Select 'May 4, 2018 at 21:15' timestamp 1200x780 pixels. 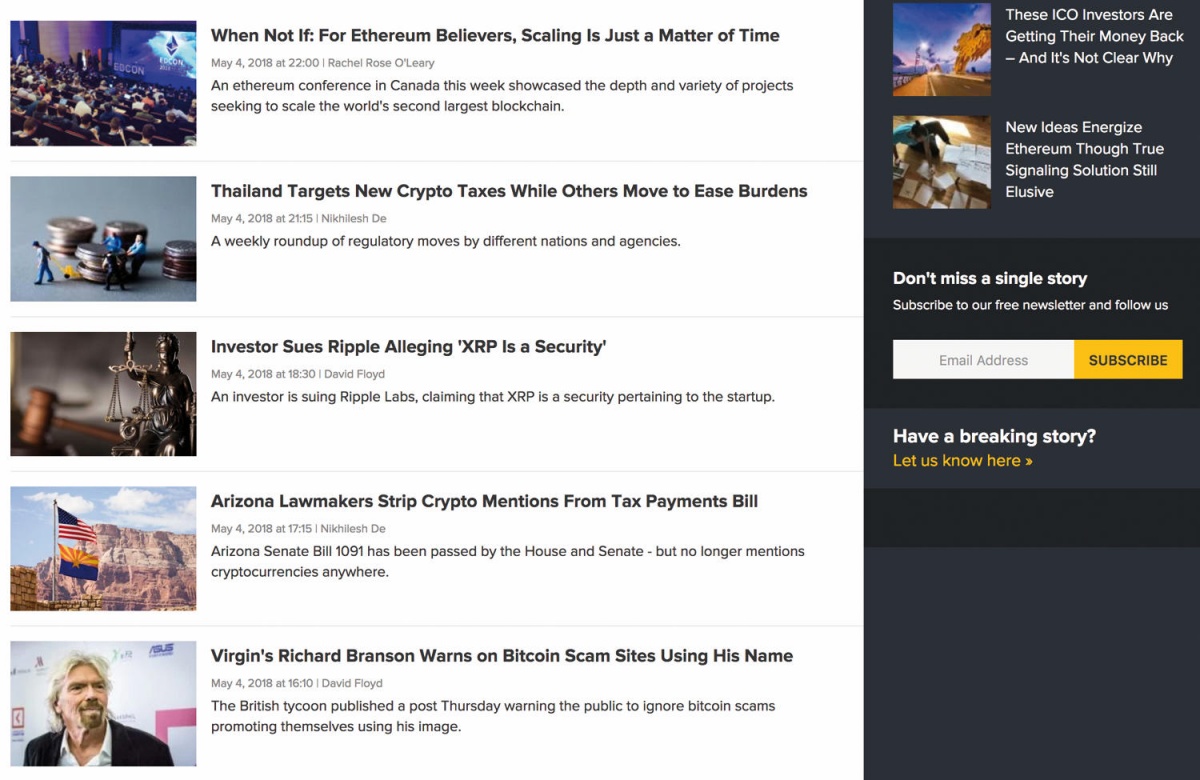[262, 218]
